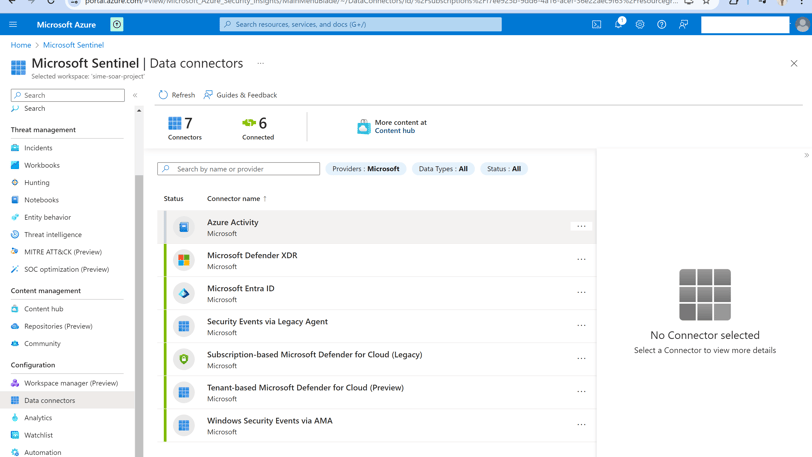Image resolution: width=812 pixels, height=457 pixels.
Task: Open the notifications bell
Action: point(619,24)
